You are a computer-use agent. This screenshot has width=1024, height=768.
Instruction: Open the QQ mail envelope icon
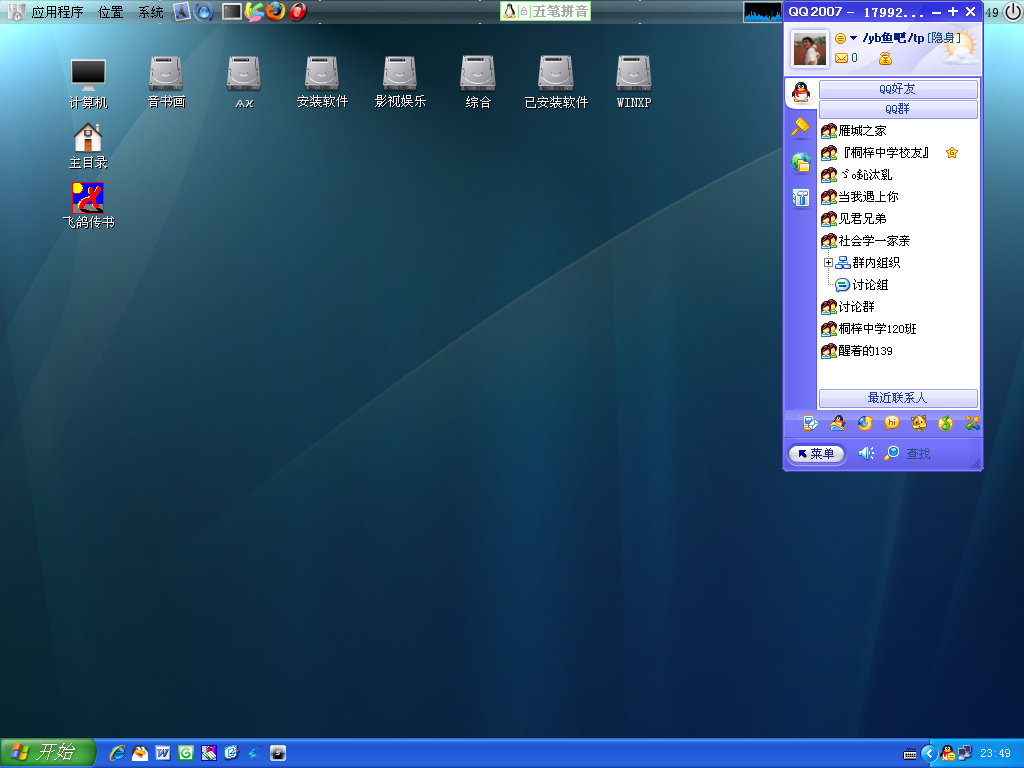pos(841,59)
